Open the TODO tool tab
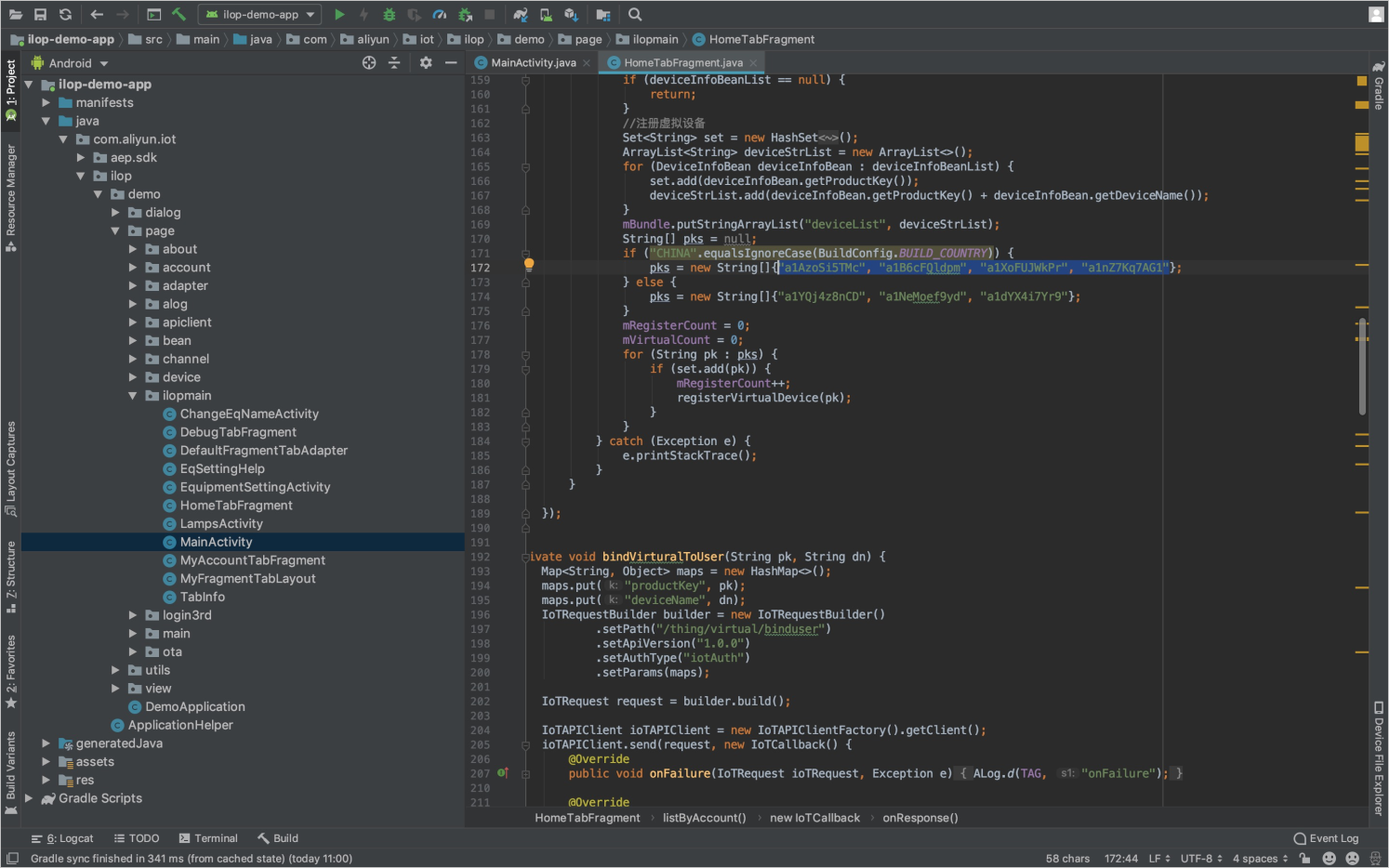 [x=137, y=838]
